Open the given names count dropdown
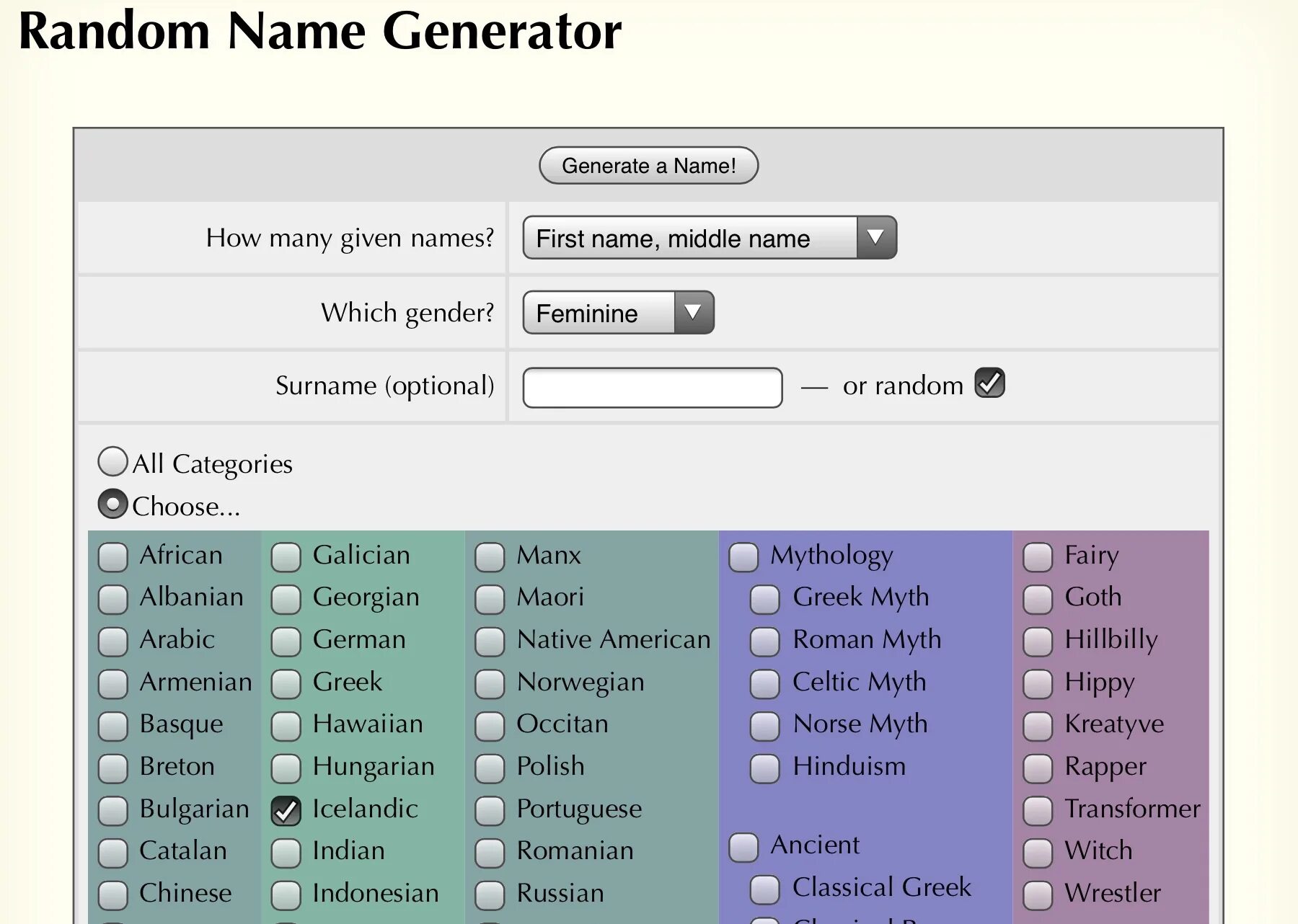The image size is (1298, 924). pyautogui.click(x=709, y=238)
